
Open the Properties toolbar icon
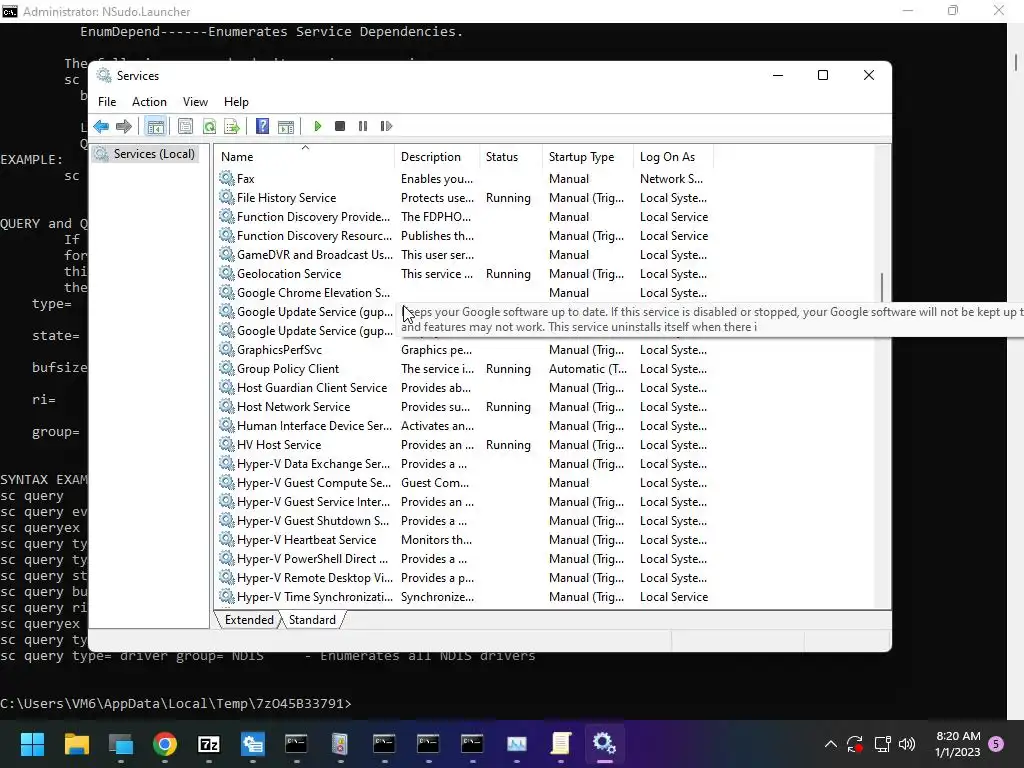tap(185, 126)
